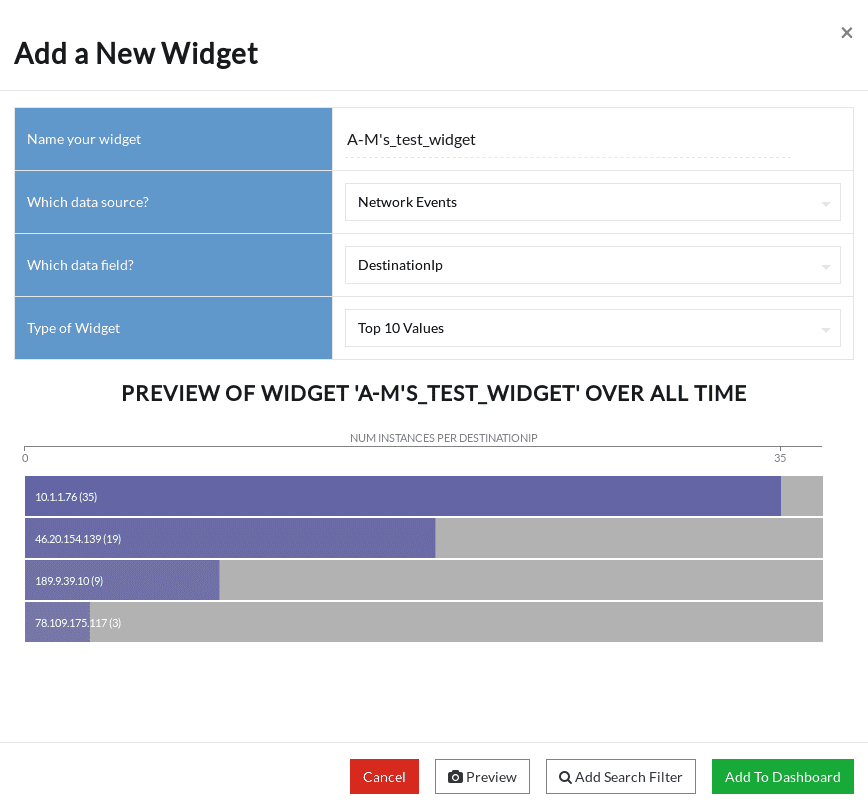Close the Add a New Widget dialog

point(846,33)
